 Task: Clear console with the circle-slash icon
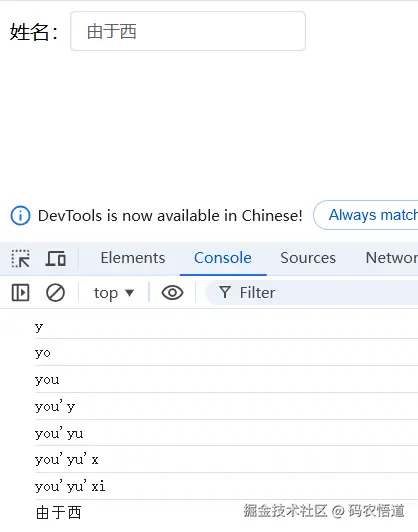click(55, 293)
